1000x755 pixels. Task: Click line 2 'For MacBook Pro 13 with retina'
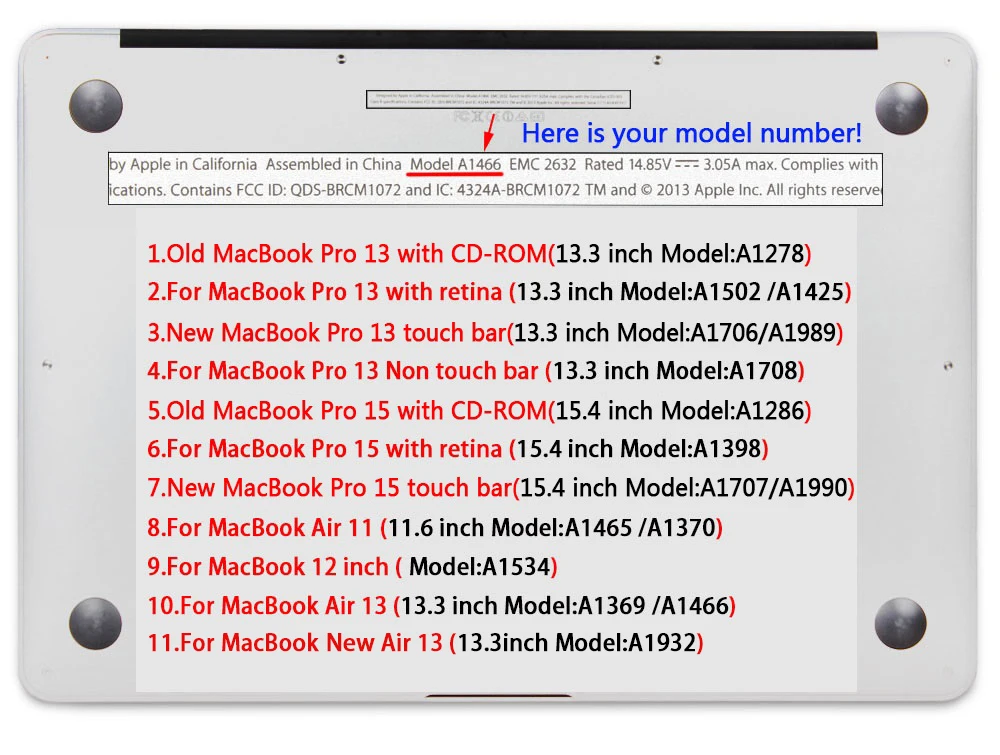[x=499, y=292]
